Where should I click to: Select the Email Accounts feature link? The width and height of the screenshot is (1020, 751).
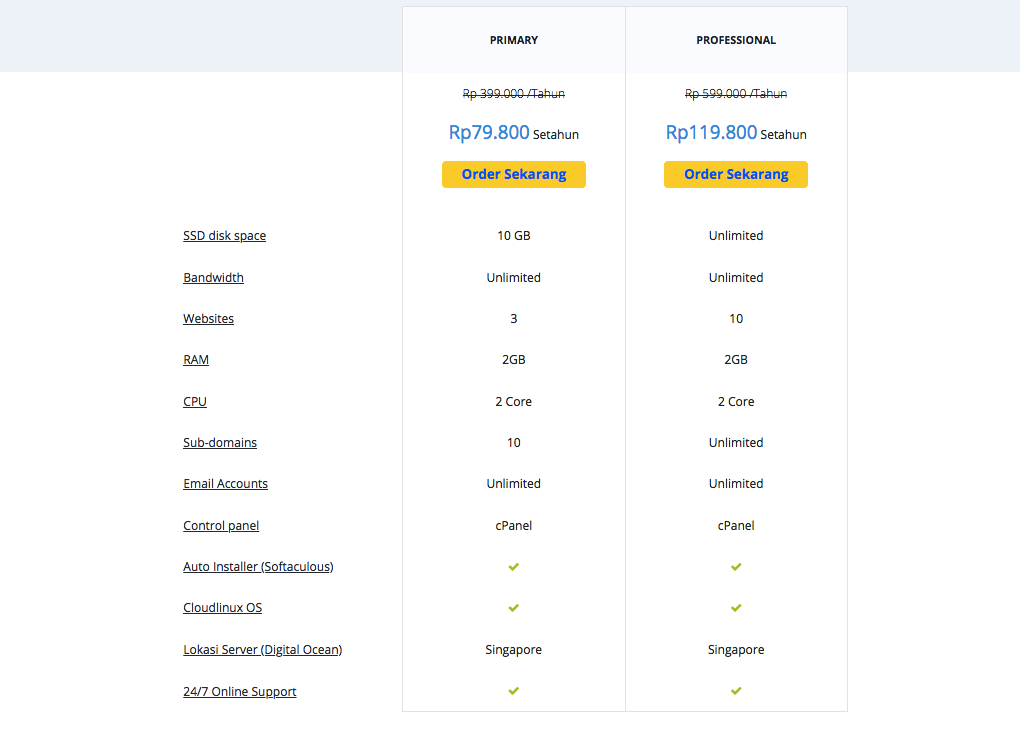pos(225,484)
